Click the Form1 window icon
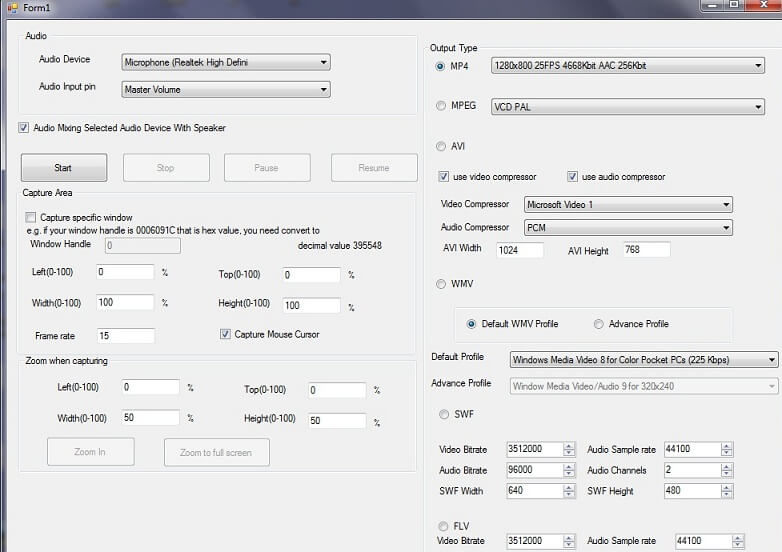Image resolution: width=782 pixels, height=552 pixels. [12, 7]
